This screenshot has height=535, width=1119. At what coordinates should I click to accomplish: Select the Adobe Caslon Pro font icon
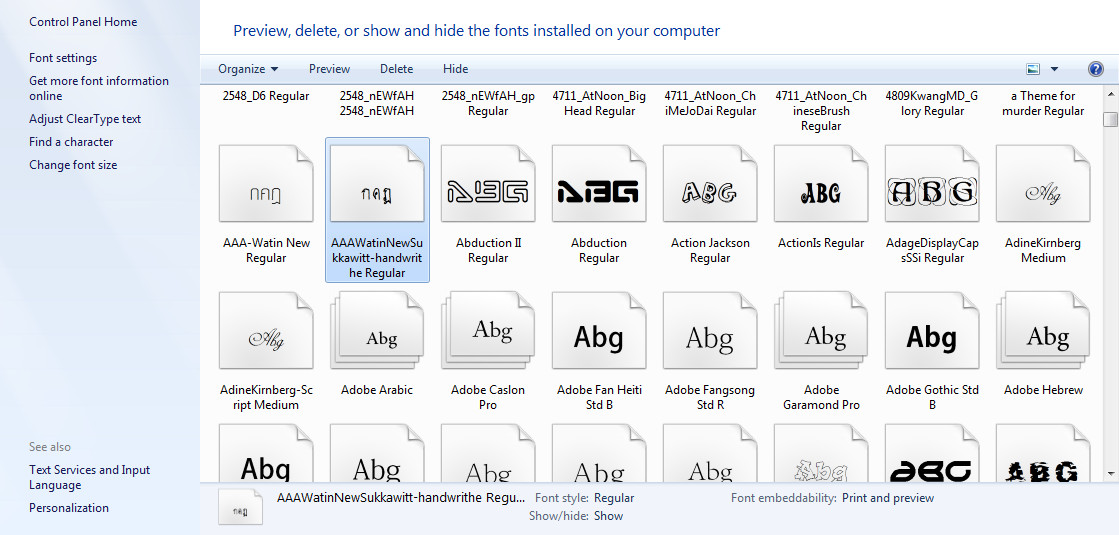click(x=488, y=330)
